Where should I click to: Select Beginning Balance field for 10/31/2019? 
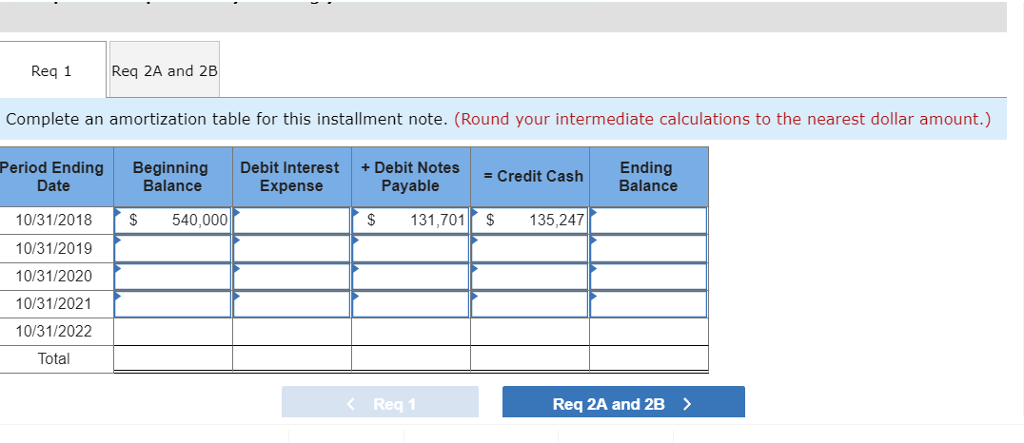pos(172,248)
